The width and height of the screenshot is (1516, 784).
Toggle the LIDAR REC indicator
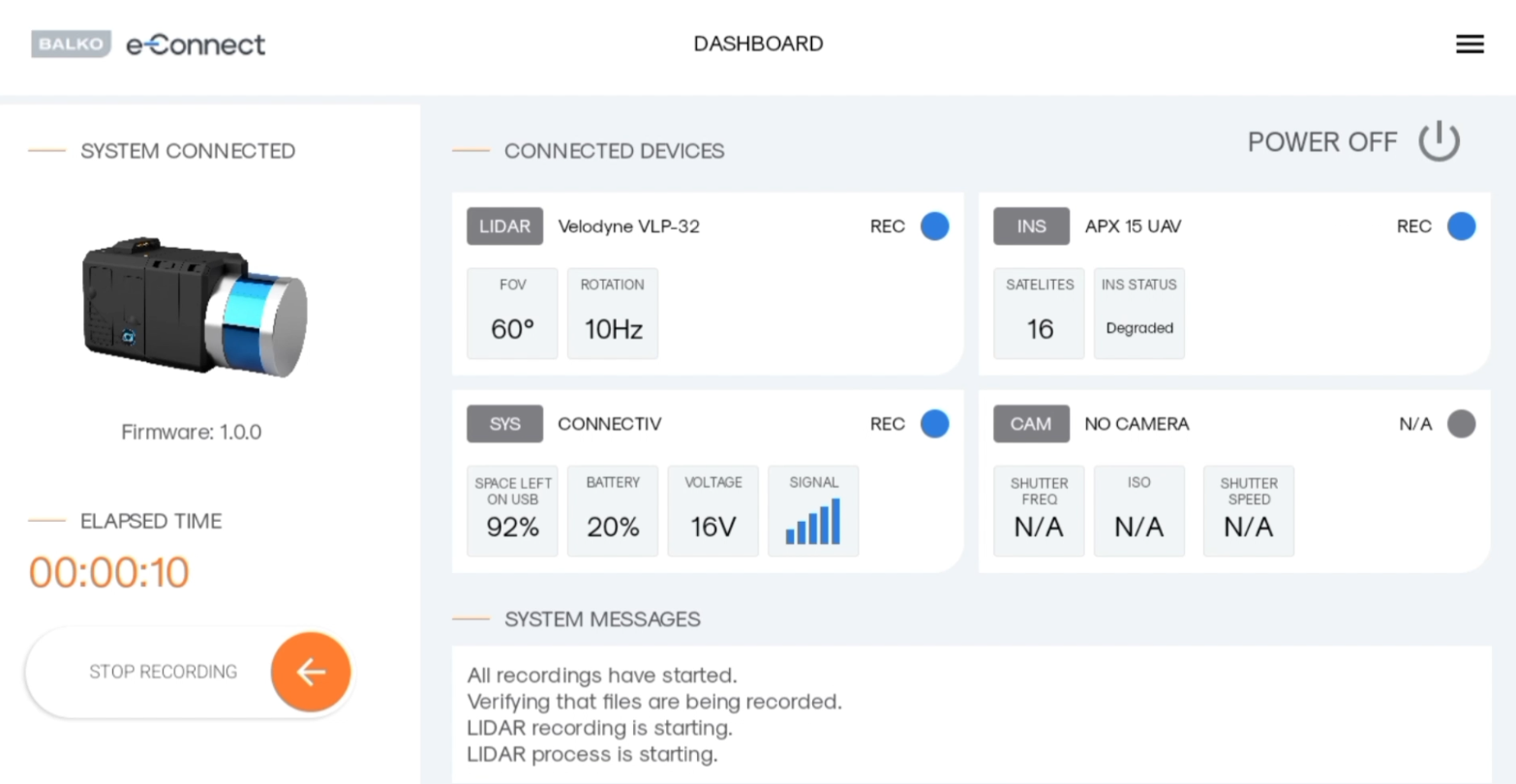tap(934, 226)
